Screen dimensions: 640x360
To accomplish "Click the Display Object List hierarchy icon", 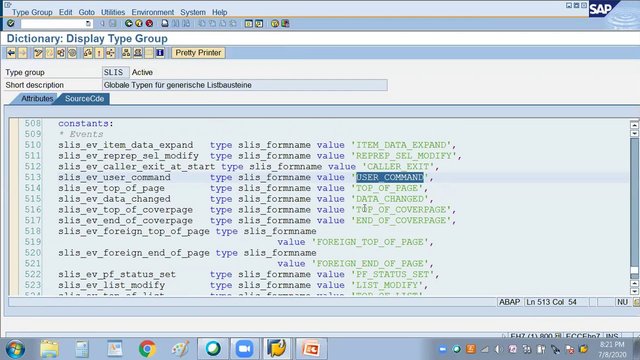I will 126,53.
